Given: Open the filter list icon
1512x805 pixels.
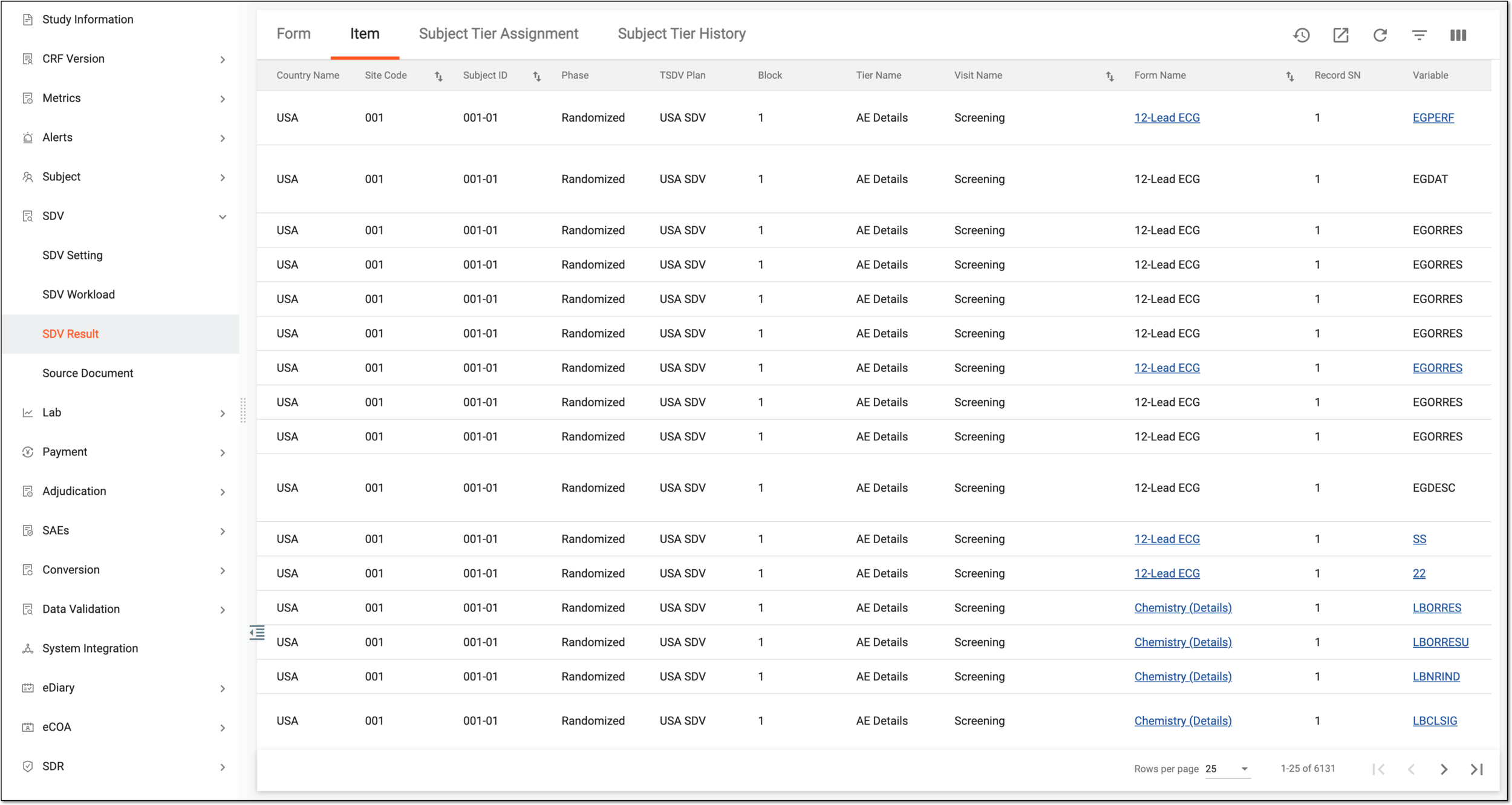Looking at the screenshot, I should pyautogui.click(x=1419, y=35).
